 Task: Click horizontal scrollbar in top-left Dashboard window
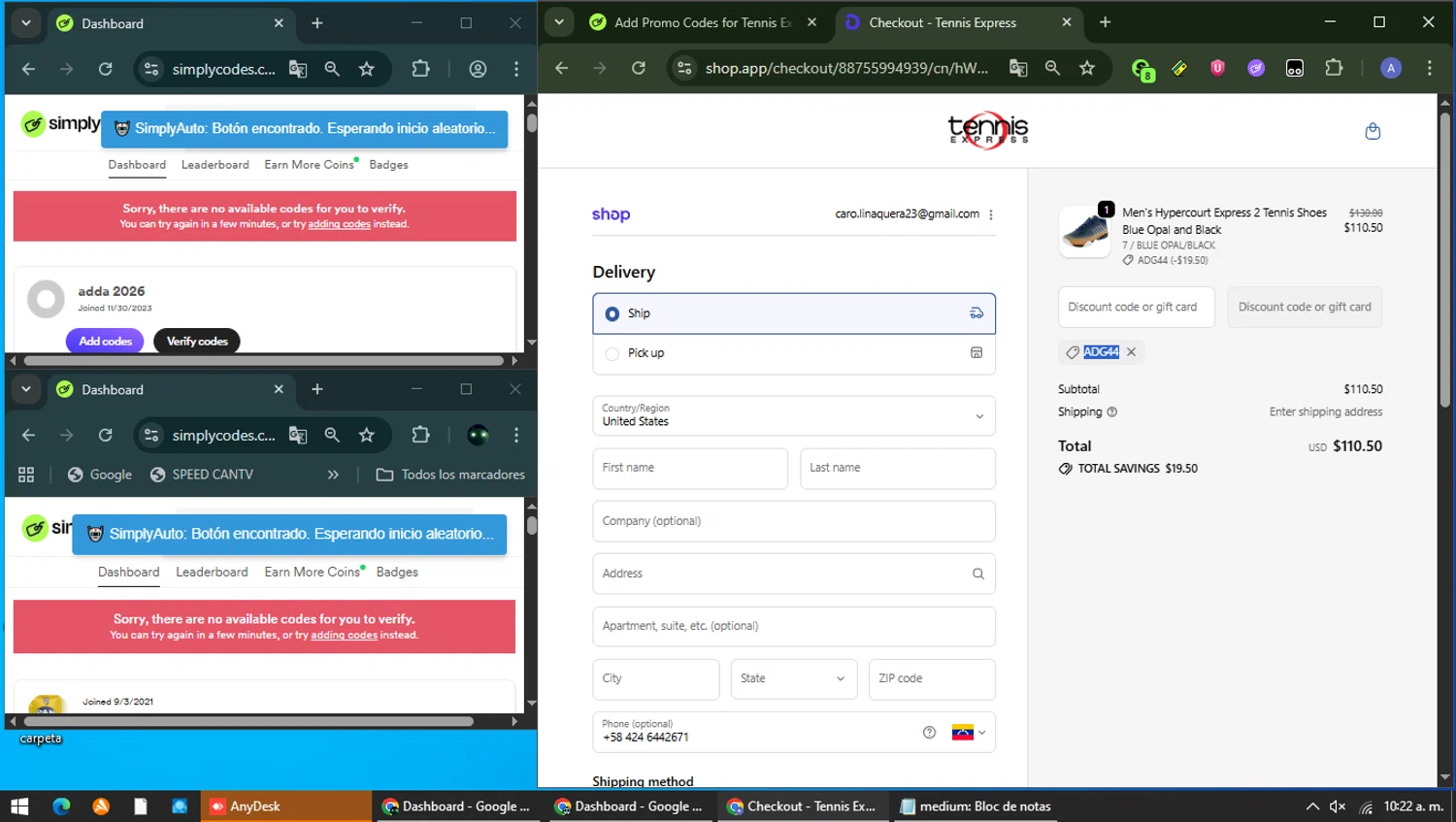(x=264, y=360)
